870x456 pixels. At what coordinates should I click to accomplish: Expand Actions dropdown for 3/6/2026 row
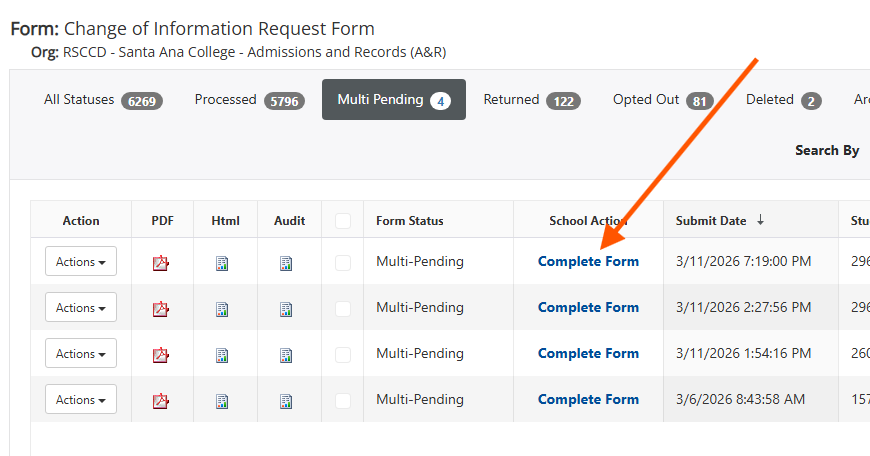(x=81, y=399)
